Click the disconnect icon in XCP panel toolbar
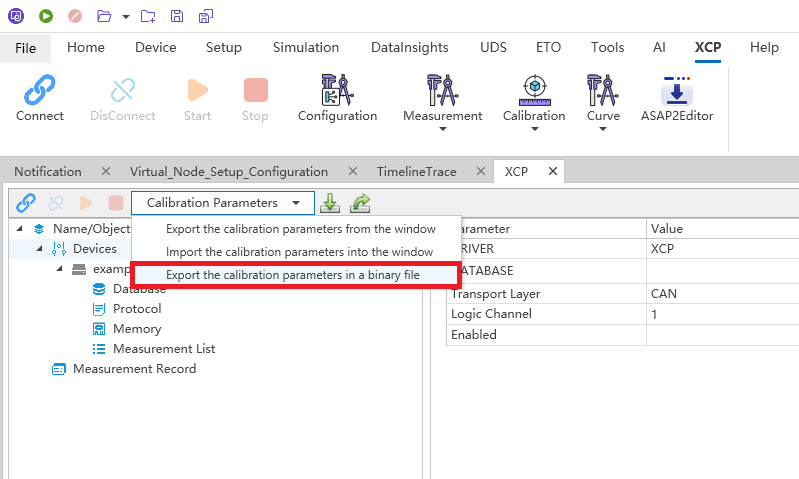Screen dimensions: 799x479 click(56, 203)
